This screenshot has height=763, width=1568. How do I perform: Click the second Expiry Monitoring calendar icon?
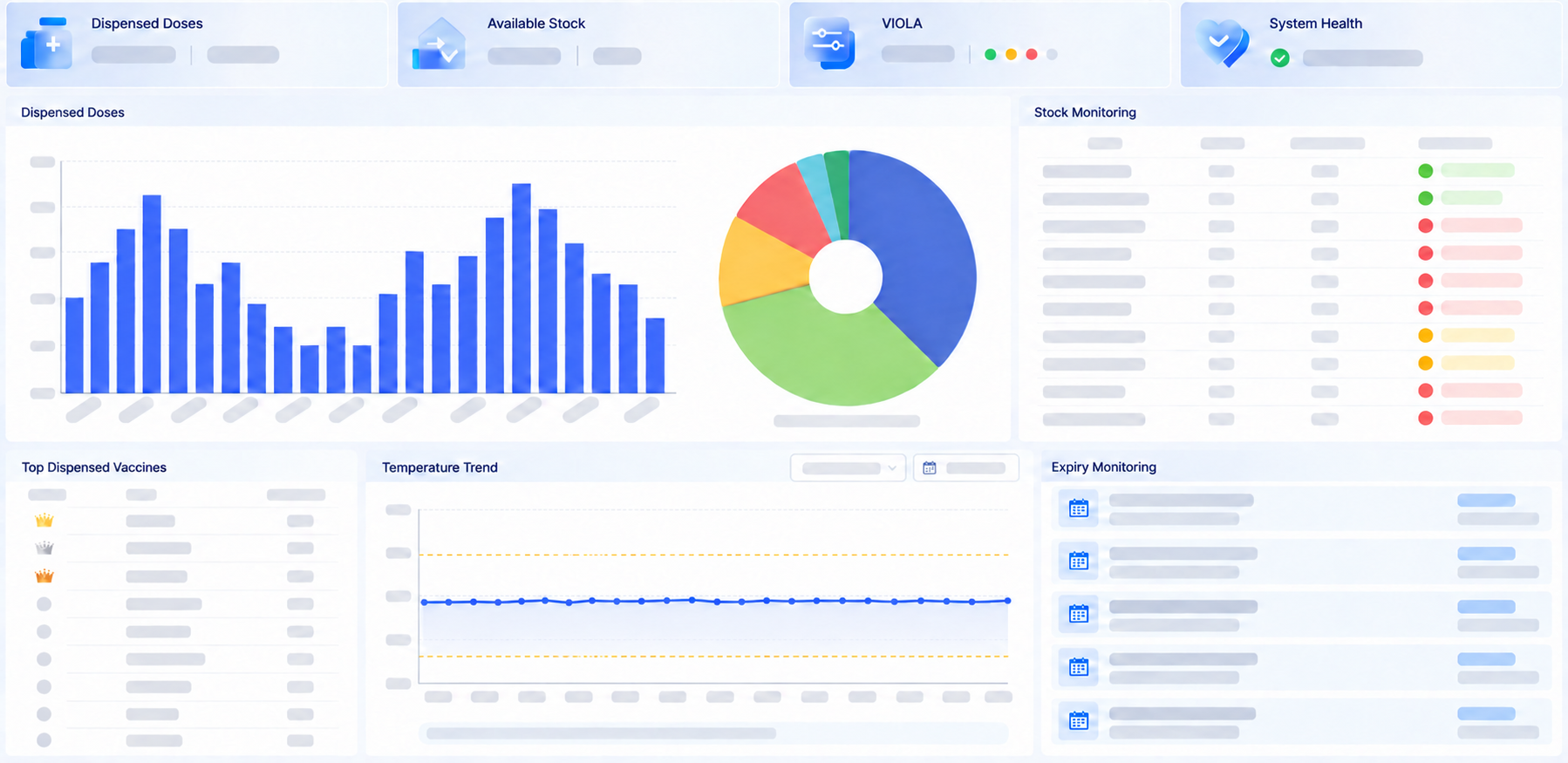1079,562
